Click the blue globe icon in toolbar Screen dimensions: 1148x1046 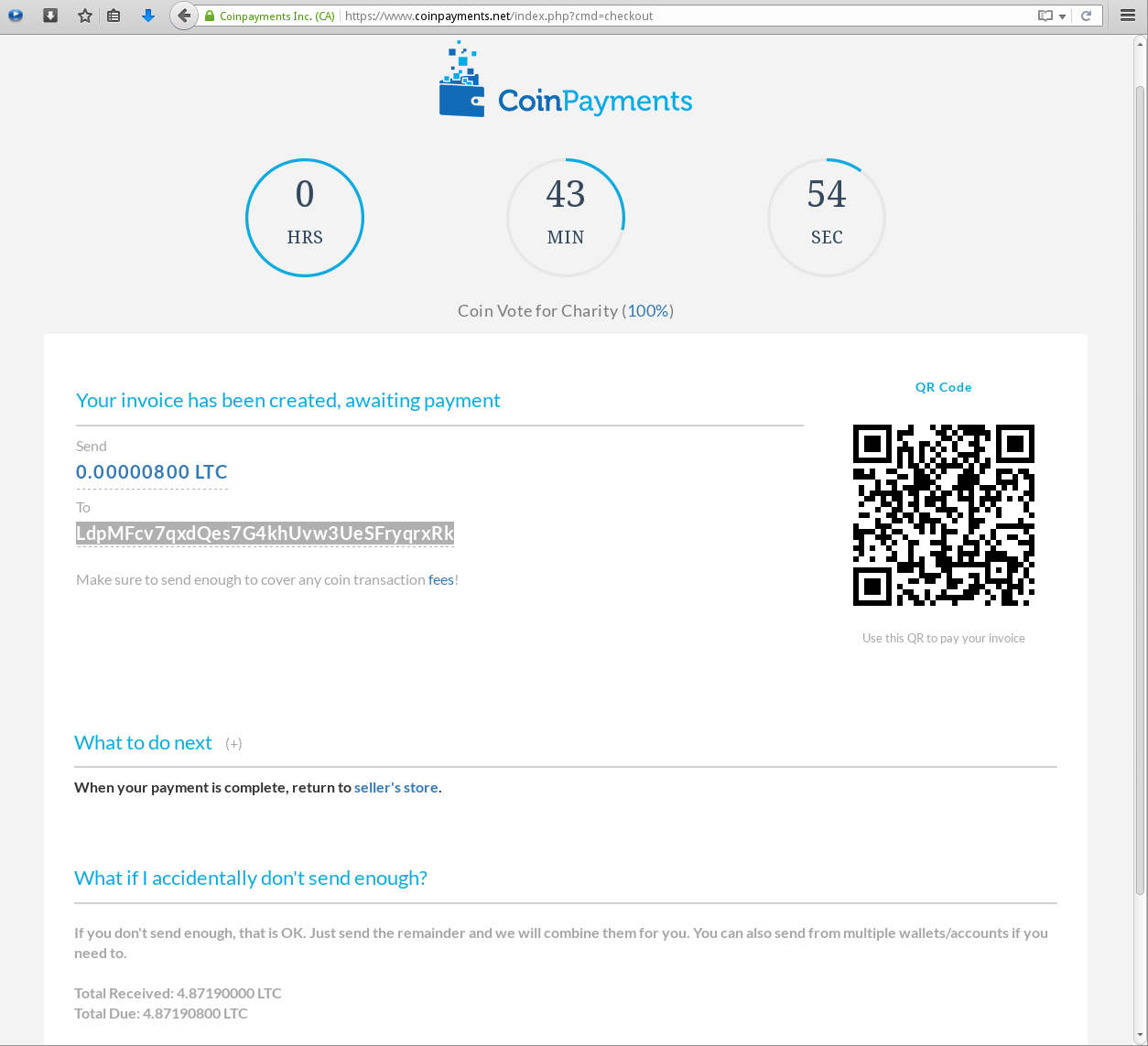16,16
